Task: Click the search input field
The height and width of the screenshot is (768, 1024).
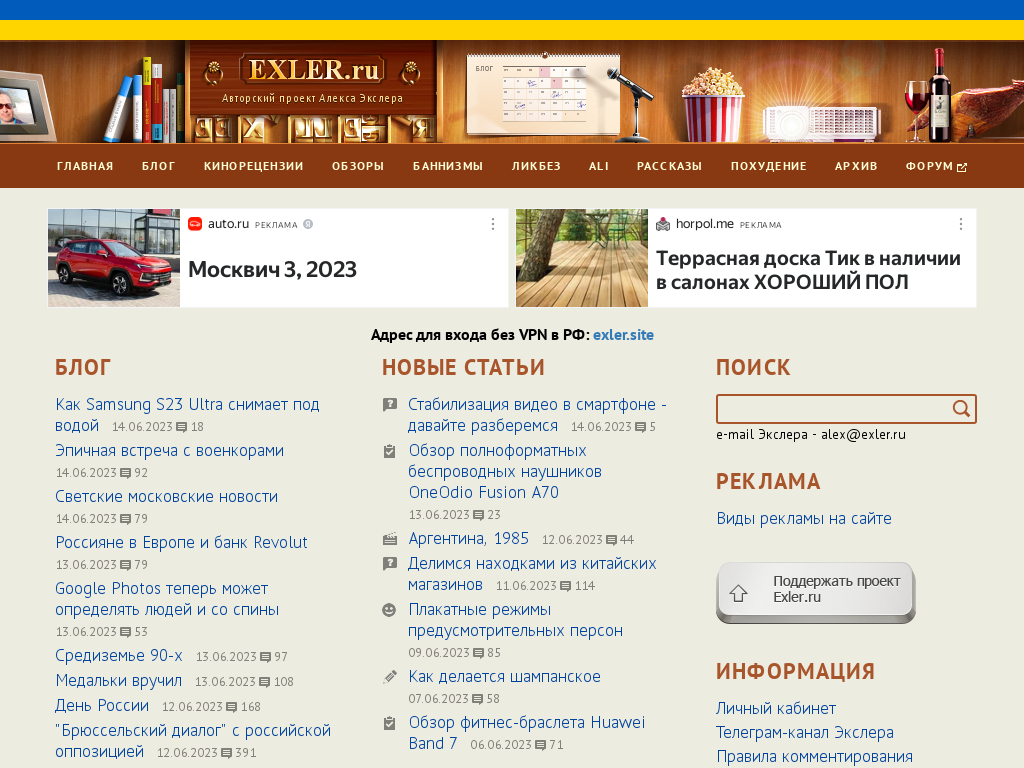Action: [834, 409]
